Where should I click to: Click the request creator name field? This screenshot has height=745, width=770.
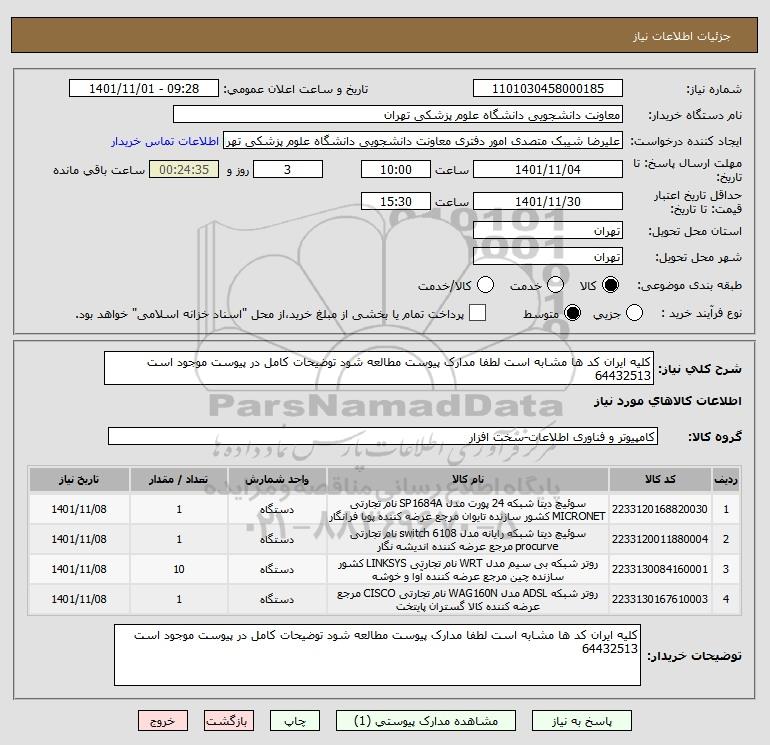click(x=423, y=141)
